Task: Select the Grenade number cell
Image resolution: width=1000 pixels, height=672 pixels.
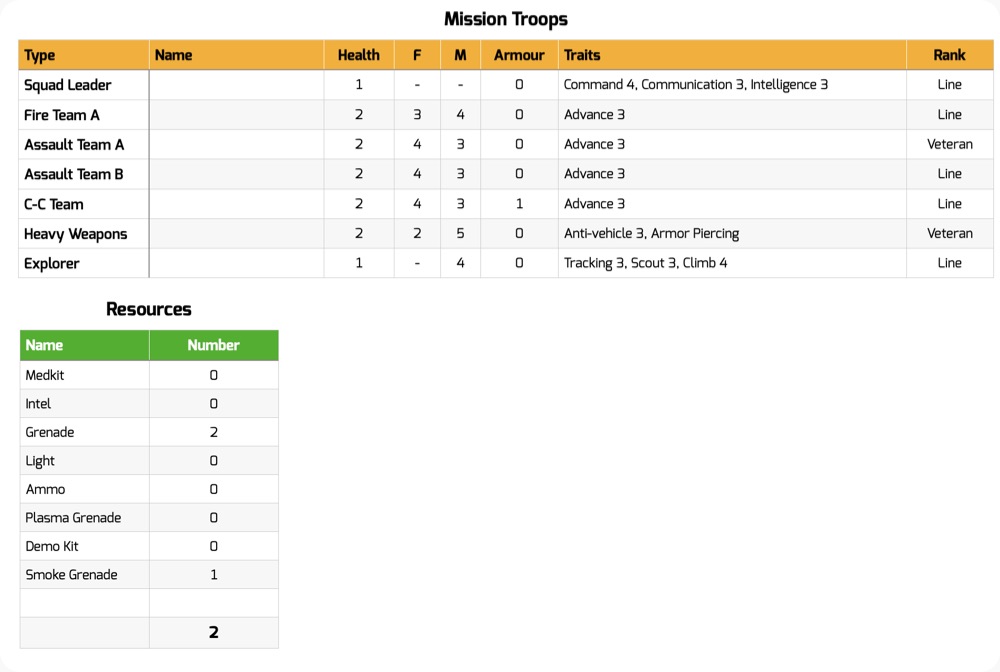Action: (214, 432)
